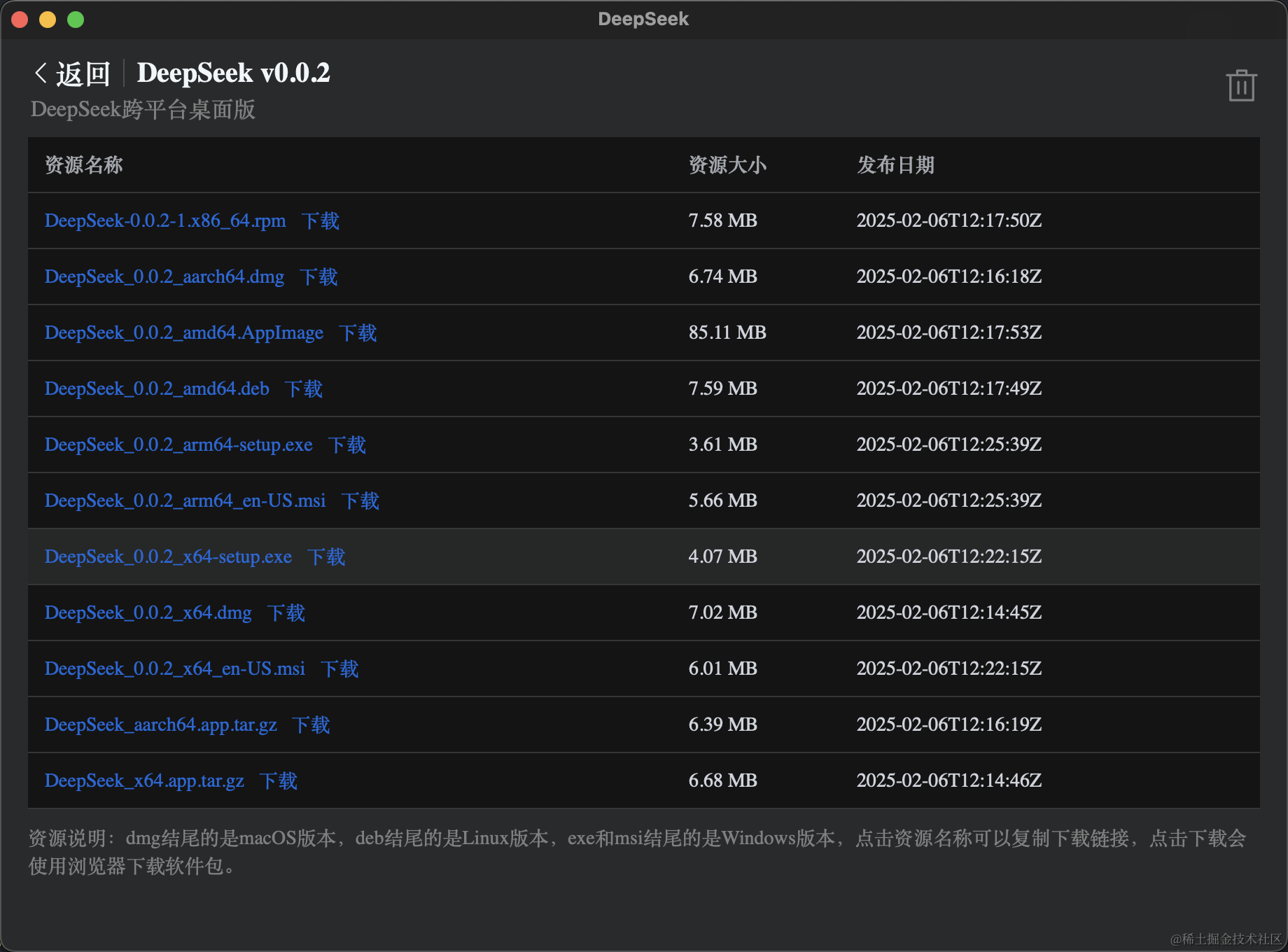Copy link for DeepSeek_0.0.2_amd64.AppImage
This screenshot has height=952, width=1288.
pyautogui.click(x=184, y=332)
